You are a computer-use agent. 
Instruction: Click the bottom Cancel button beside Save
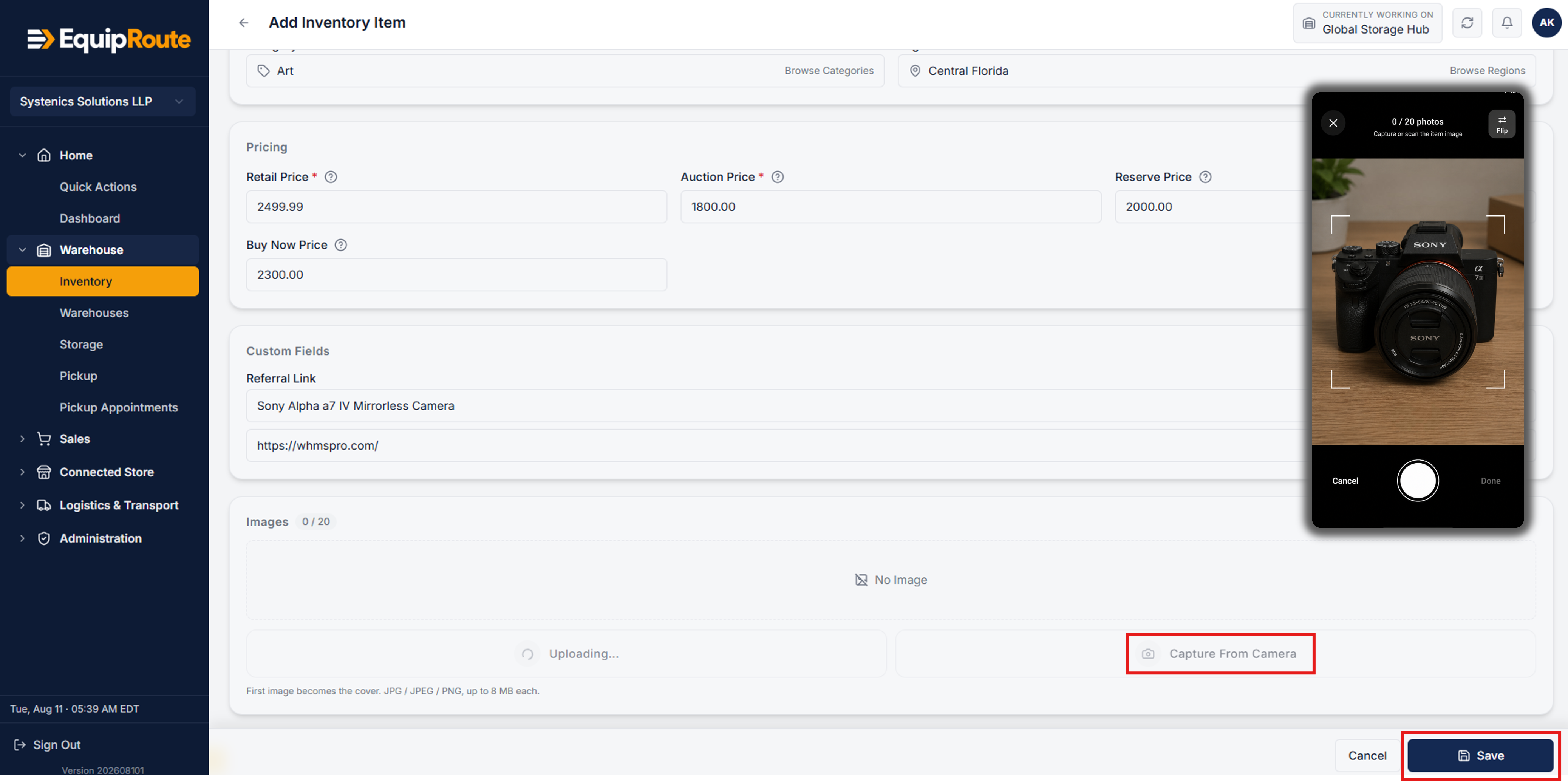pyautogui.click(x=1367, y=755)
